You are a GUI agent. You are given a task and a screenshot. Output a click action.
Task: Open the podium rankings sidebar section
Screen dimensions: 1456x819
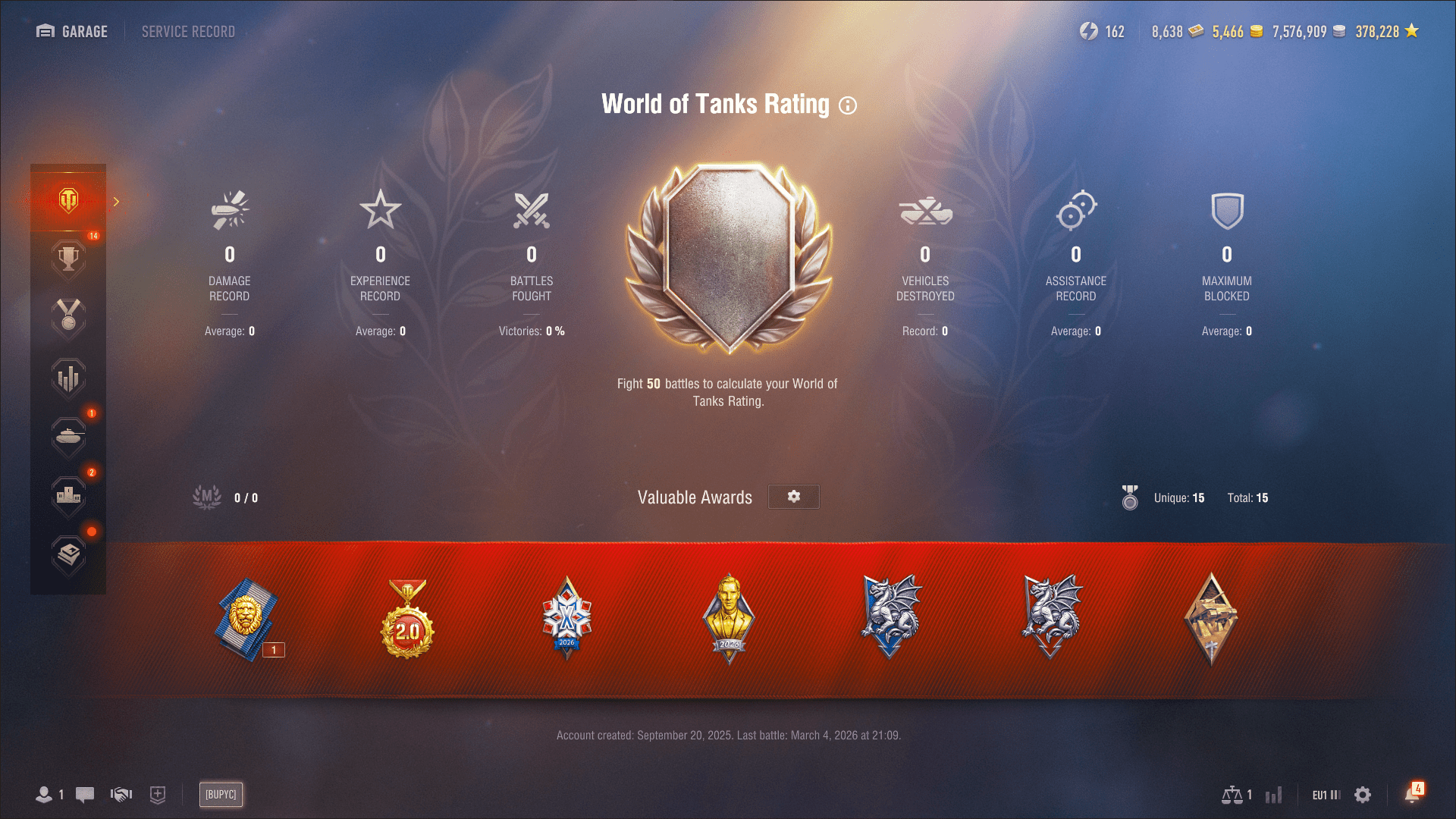[68, 496]
